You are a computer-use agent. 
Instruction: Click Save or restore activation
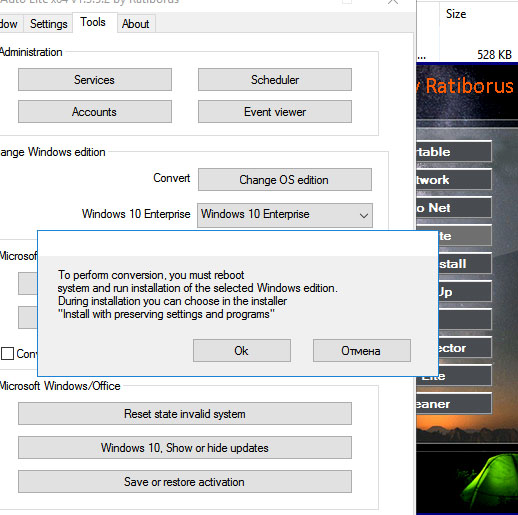[185, 481]
